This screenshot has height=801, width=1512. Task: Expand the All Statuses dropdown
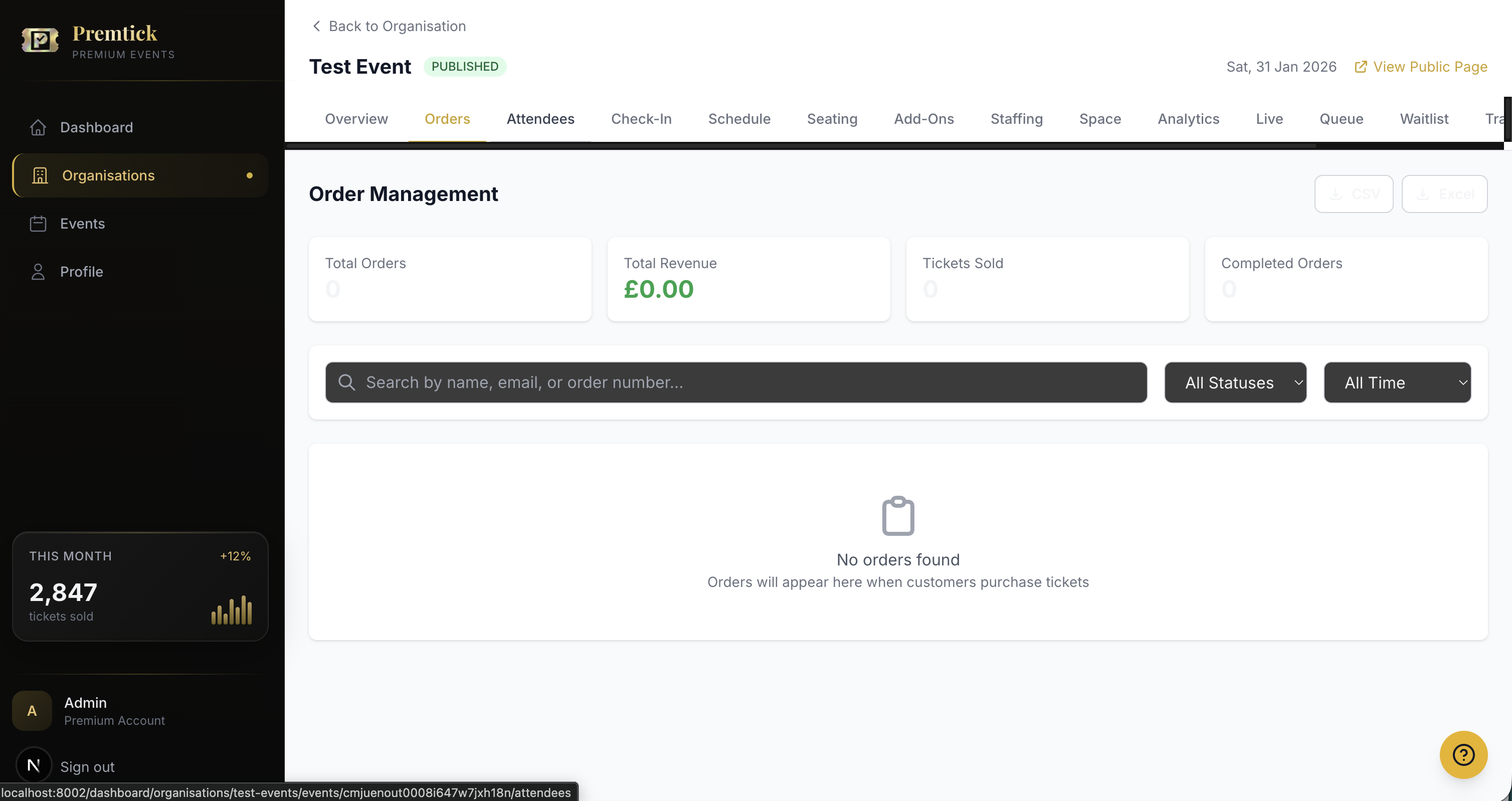click(1235, 382)
